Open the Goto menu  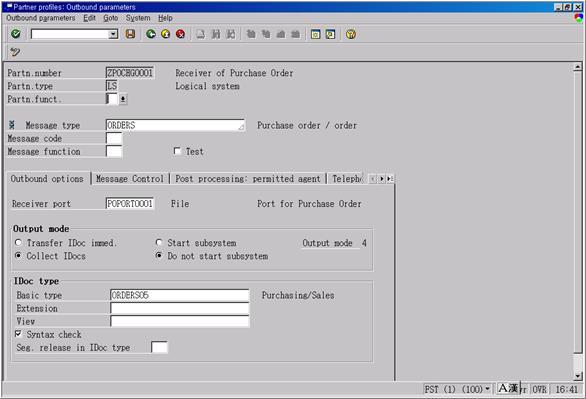point(111,18)
